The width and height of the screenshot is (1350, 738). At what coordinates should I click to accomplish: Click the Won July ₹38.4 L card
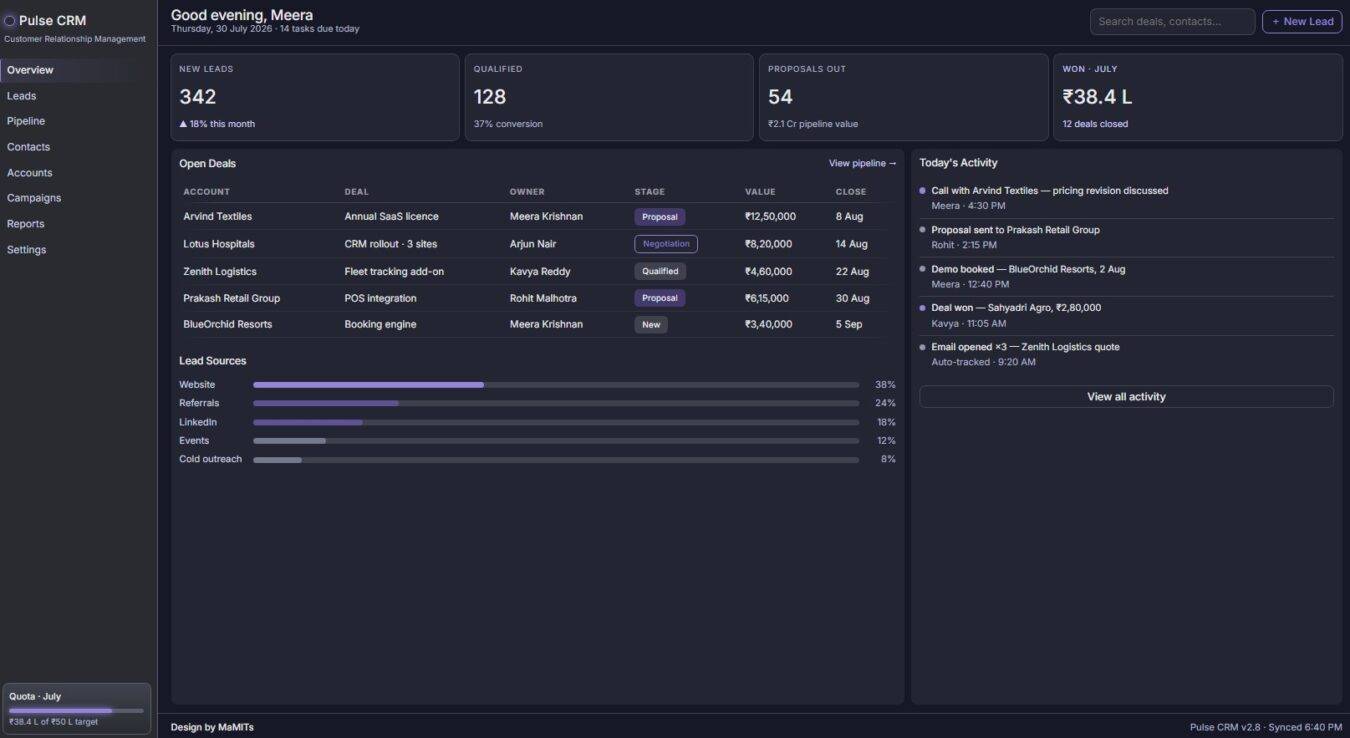1197,97
